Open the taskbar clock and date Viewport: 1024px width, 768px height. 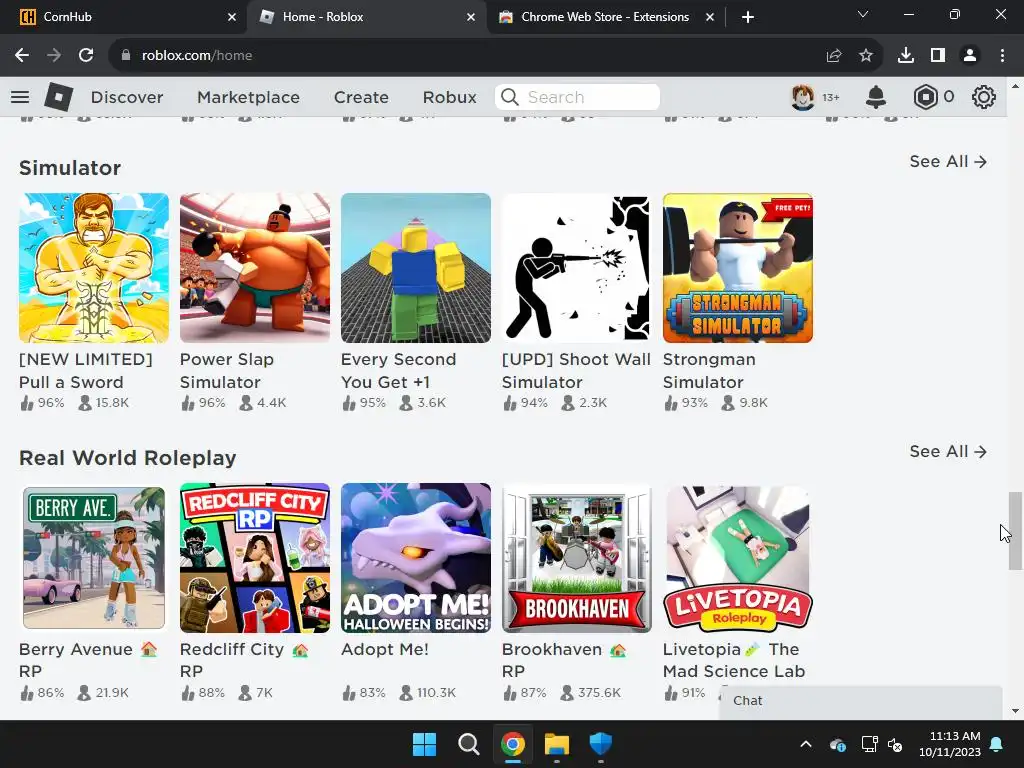[x=950, y=744]
